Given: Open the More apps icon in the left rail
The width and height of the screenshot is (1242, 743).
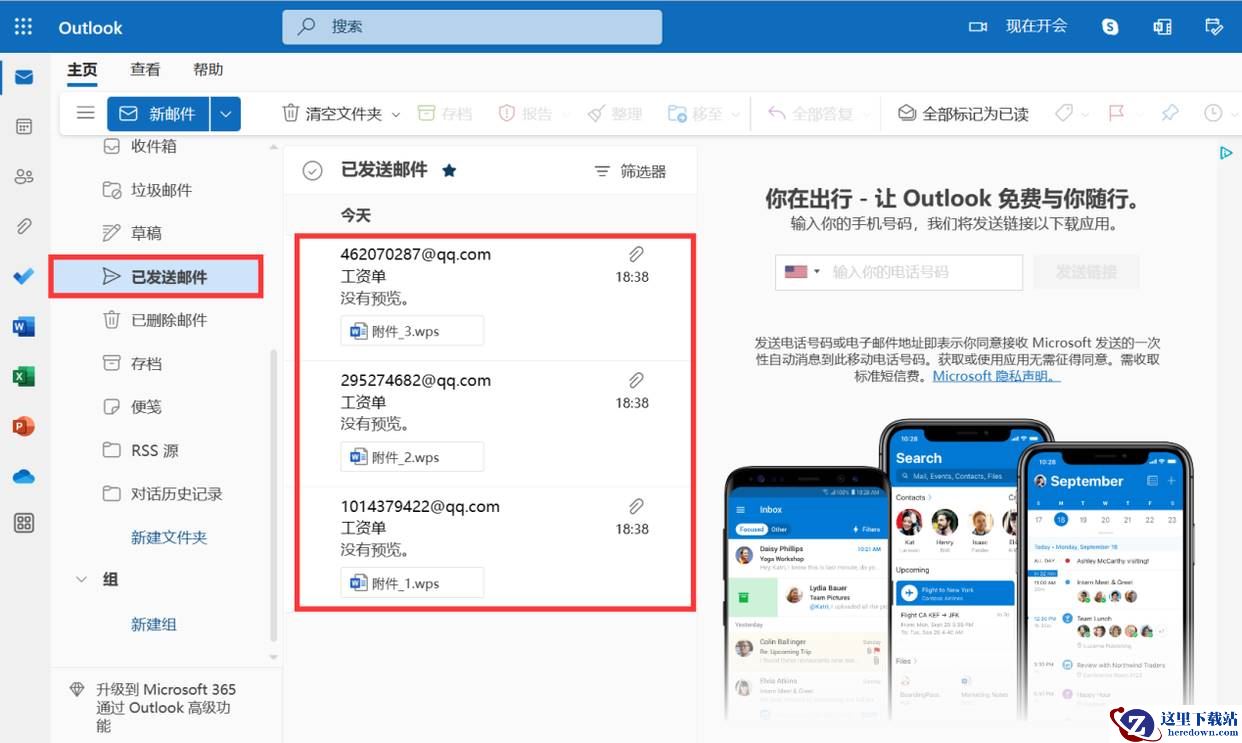Looking at the screenshot, I should pos(24,523).
